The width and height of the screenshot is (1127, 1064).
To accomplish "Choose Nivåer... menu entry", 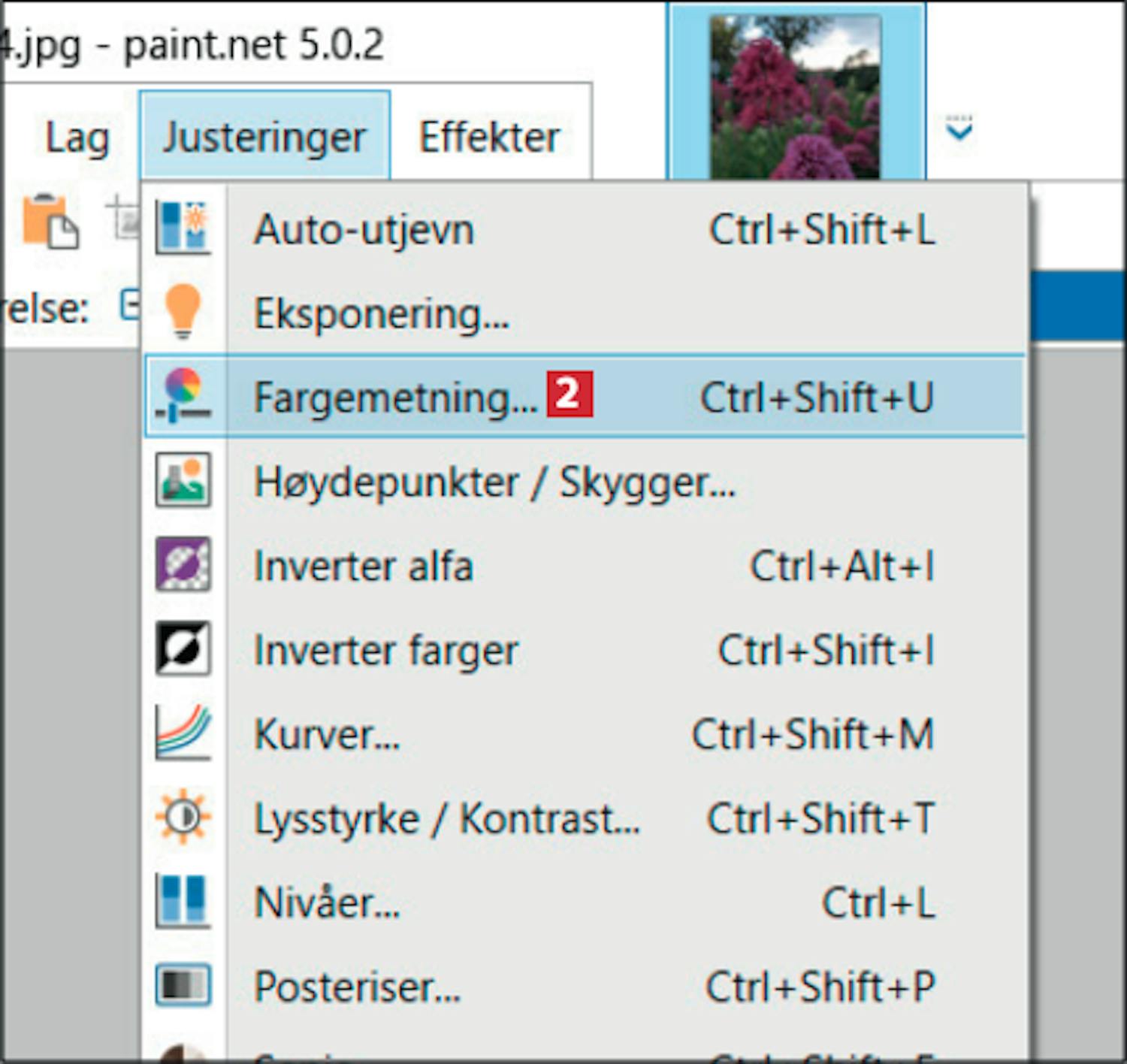I will pos(328,902).
